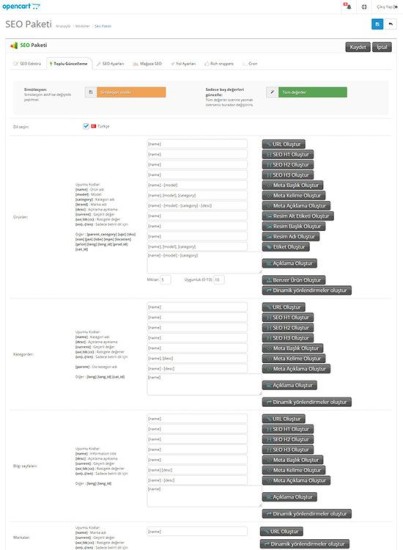403x550 pixels.
Task: Open the SEO Ayarları tab
Action: pos(110,64)
